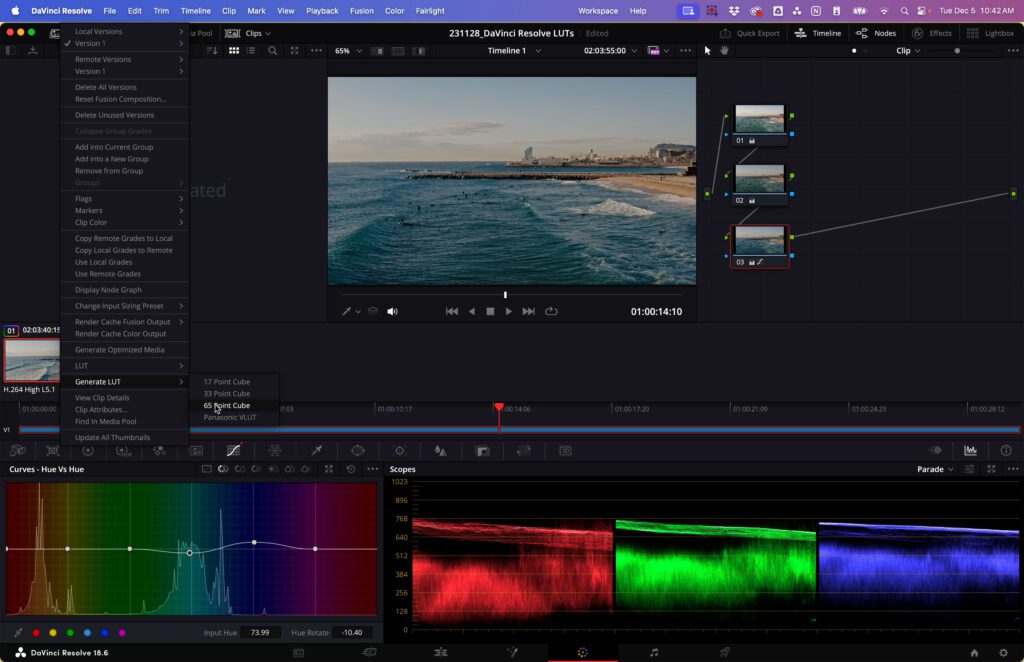Open viewer zoom 65% dropdown

tap(348, 50)
